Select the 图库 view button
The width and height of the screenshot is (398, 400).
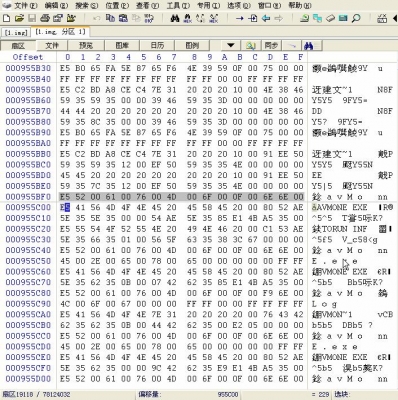click(x=122, y=45)
